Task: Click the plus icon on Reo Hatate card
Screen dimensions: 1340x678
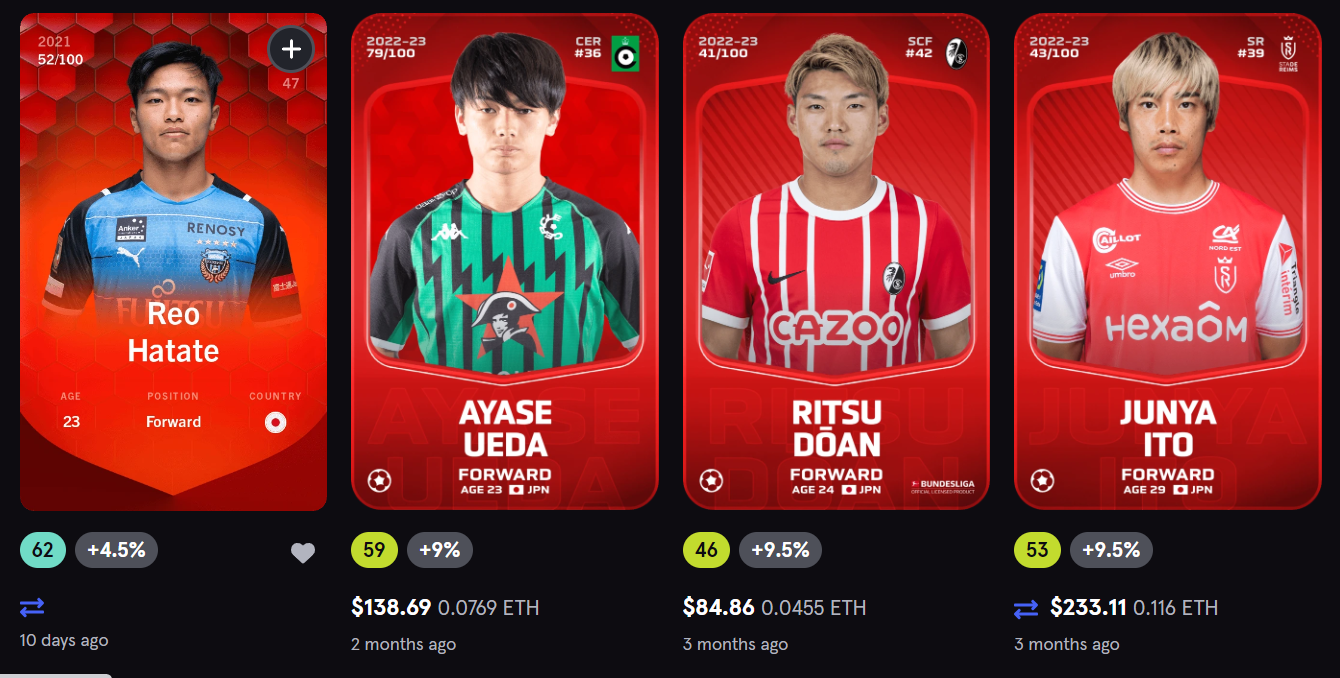Action: (x=291, y=49)
